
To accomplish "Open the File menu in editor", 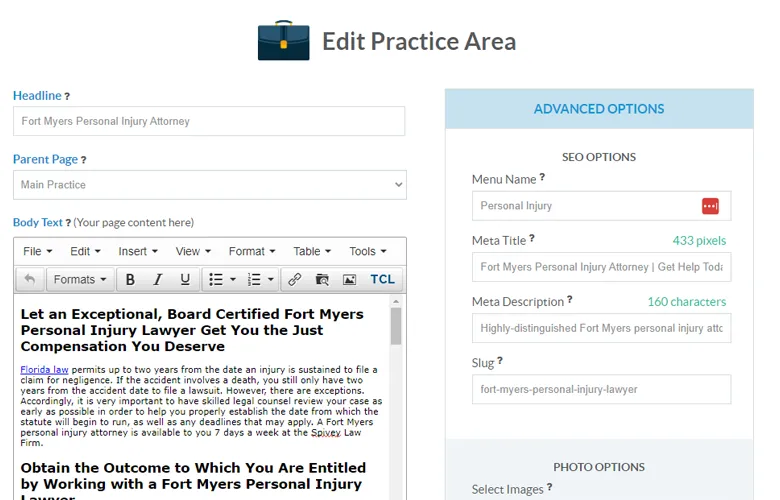I will (x=37, y=251).
